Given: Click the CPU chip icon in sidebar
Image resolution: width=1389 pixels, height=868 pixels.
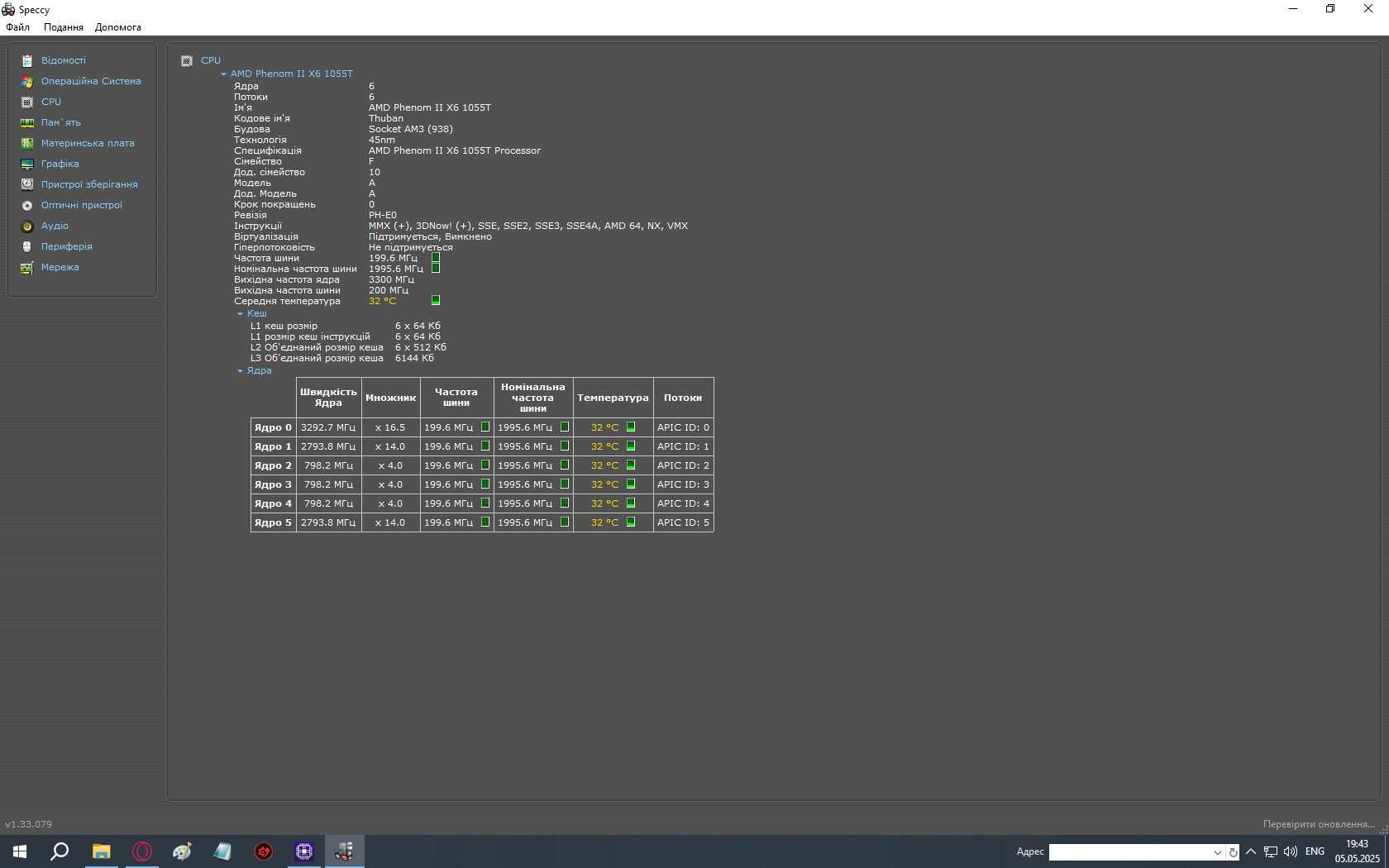Looking at the screenshot, I should point(27,102).
